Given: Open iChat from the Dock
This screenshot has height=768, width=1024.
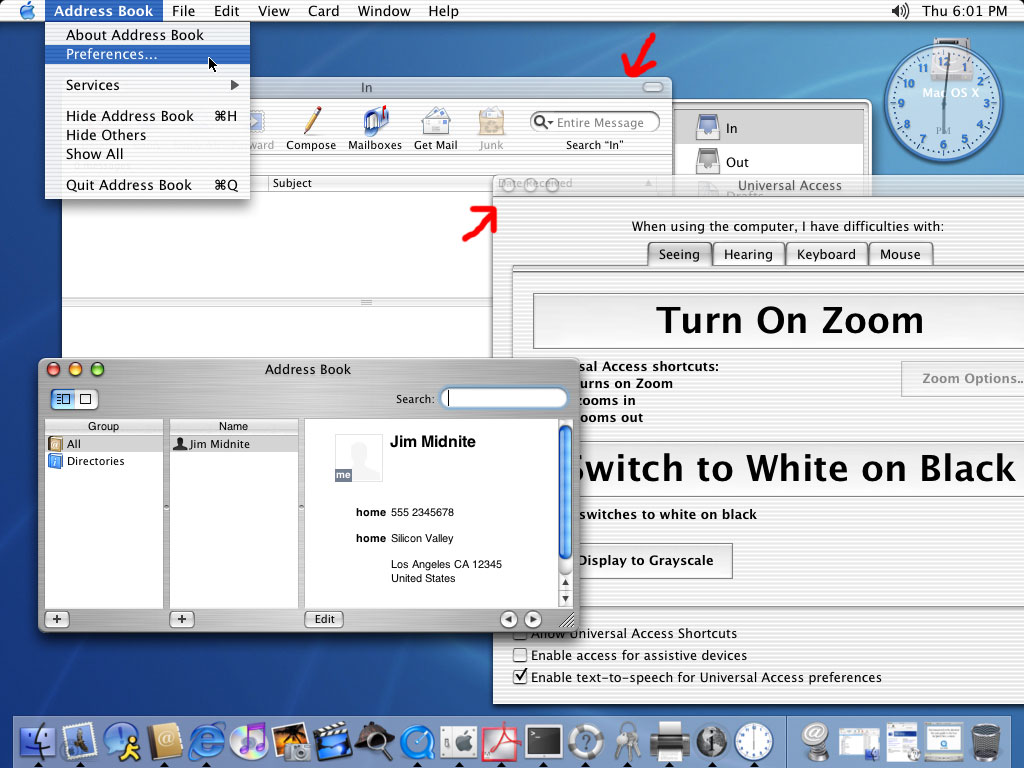Looking at the screenshot, I should pos(122,742).
